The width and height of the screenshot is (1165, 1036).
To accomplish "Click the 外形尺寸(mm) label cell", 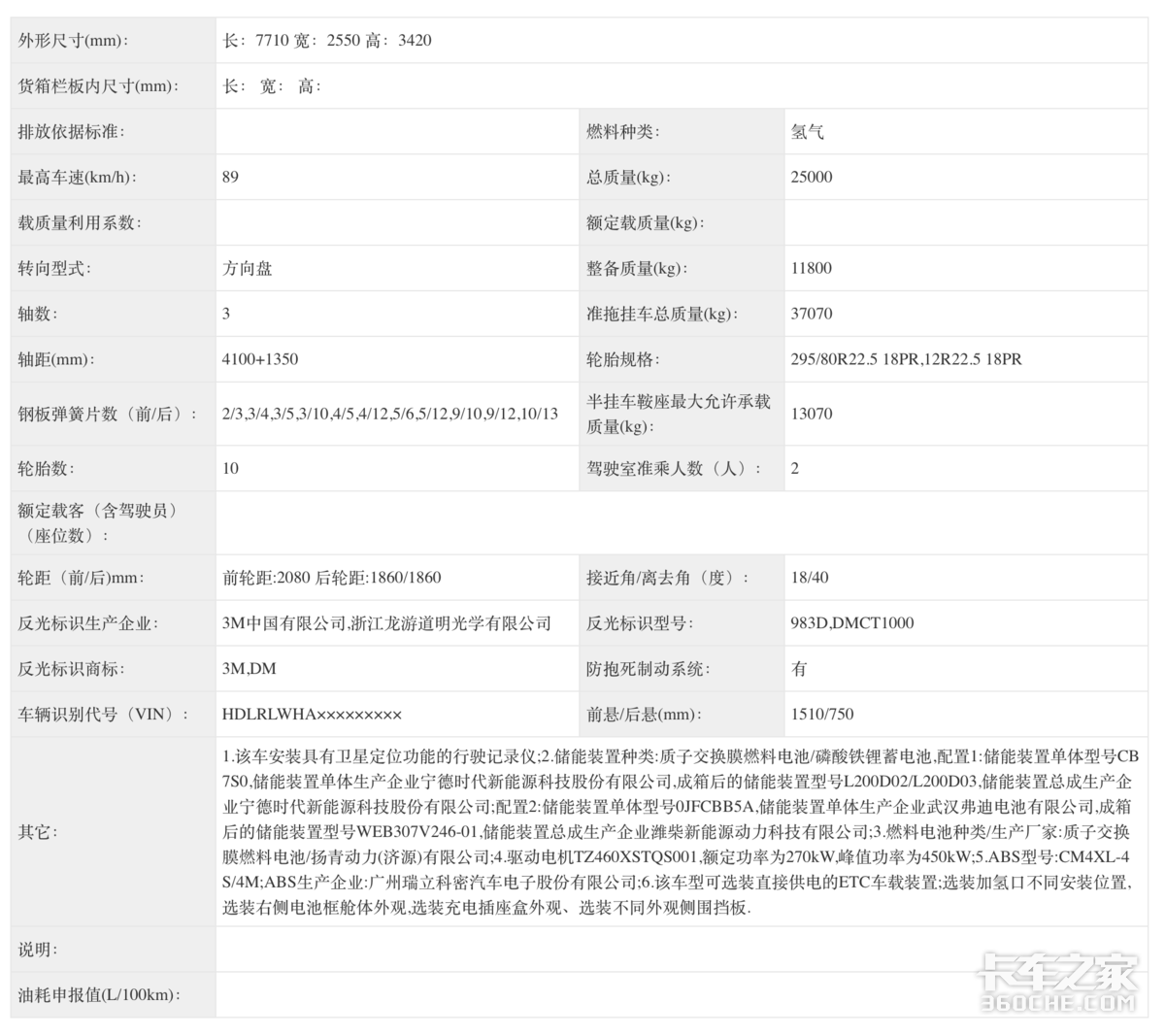I will pos(74,41).
